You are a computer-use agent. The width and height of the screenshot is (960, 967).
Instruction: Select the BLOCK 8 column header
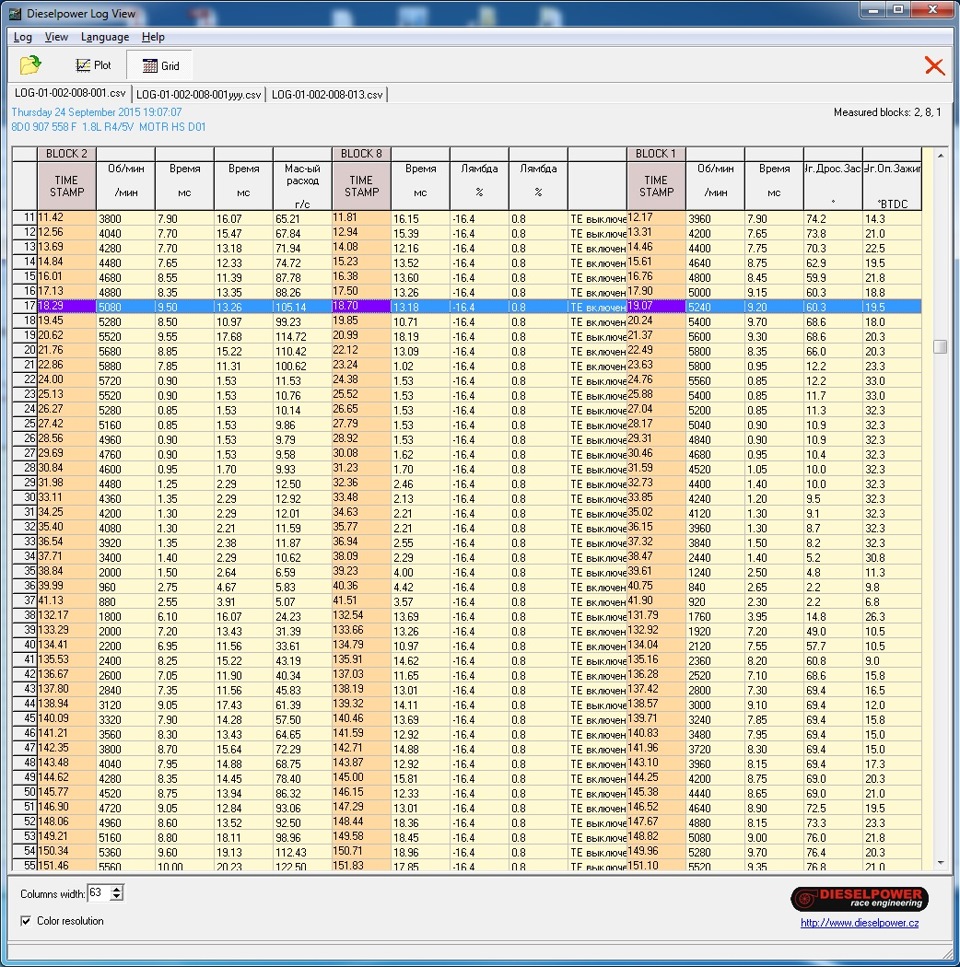[361, 154]
